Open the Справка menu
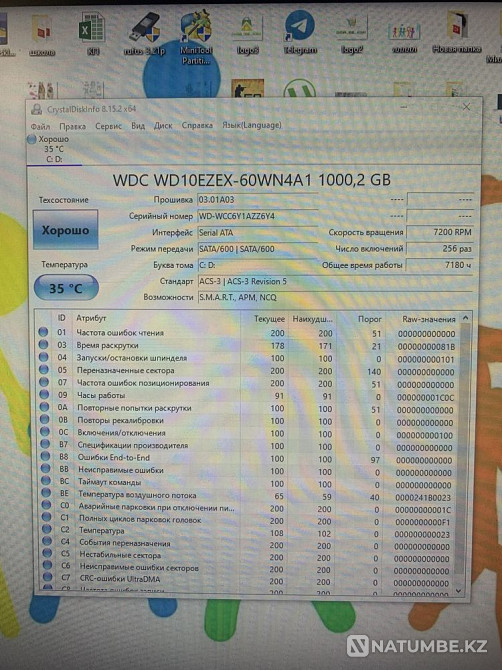 click(197, 125)
